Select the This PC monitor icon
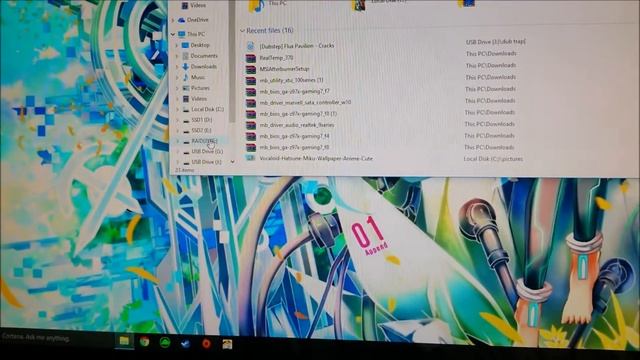640x360 pixels. click(x=182, y=34)
